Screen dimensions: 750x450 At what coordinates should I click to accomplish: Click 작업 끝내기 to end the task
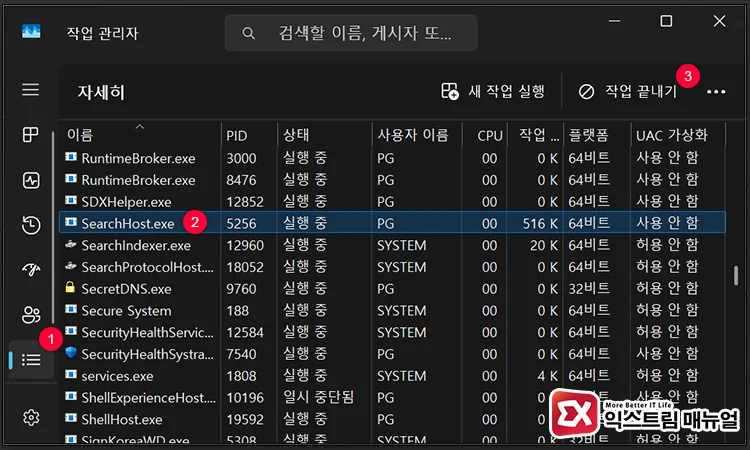[627, 91]
